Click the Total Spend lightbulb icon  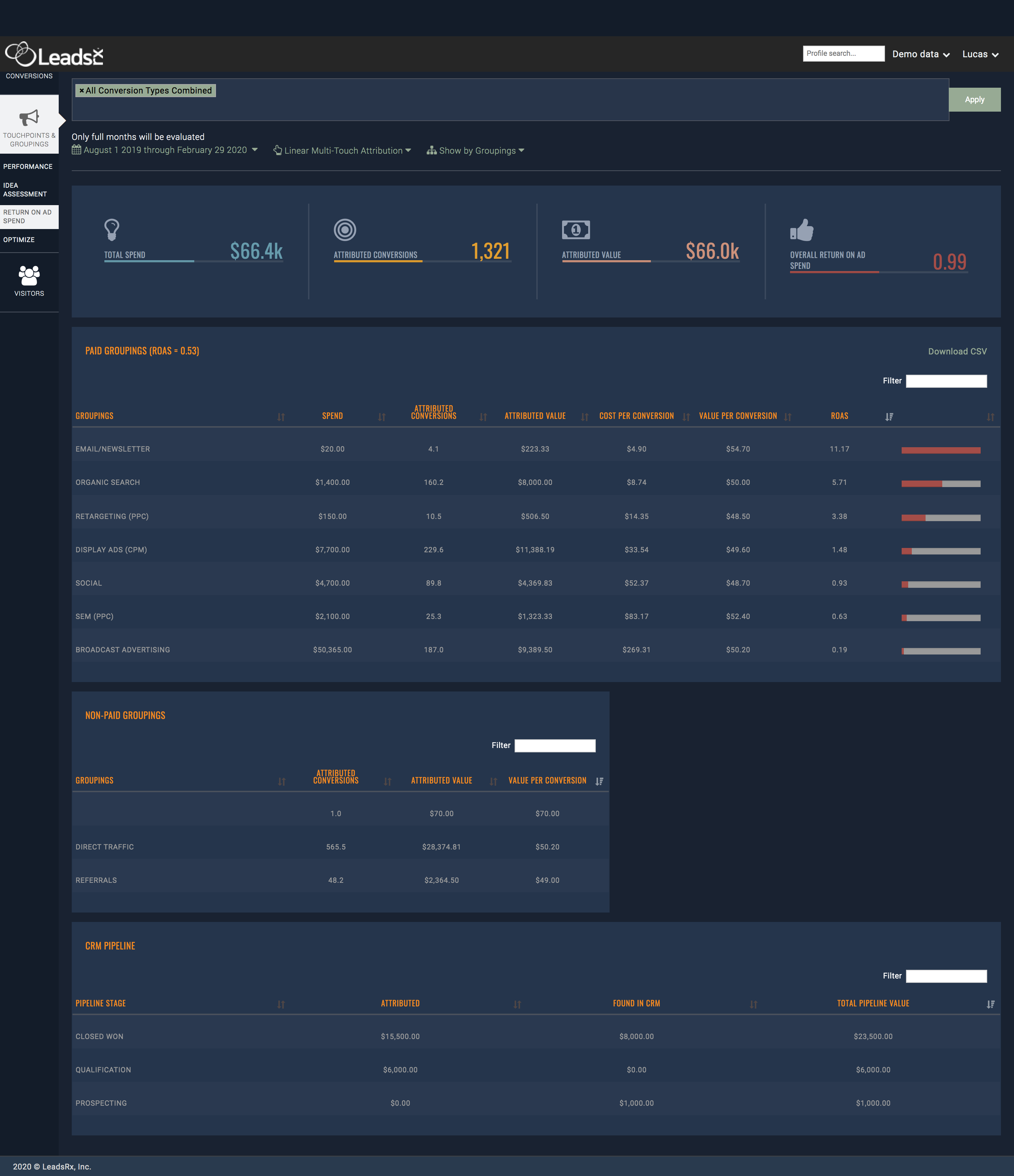(x=112, y=230)
